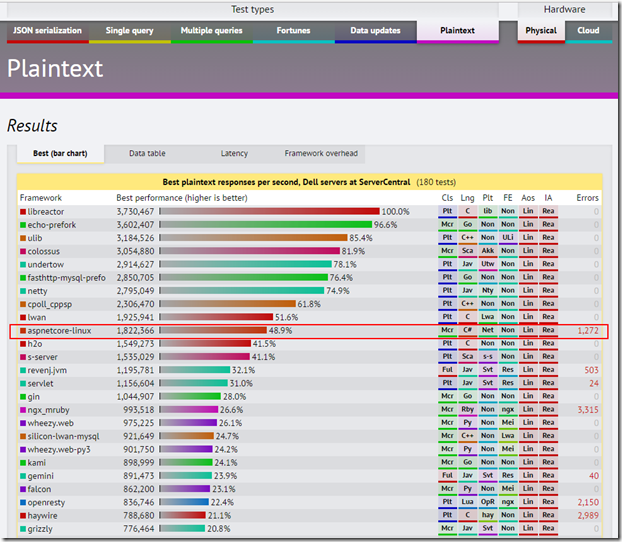Click the gin framework name
622x542 pixels.
(x=33, y=397)
